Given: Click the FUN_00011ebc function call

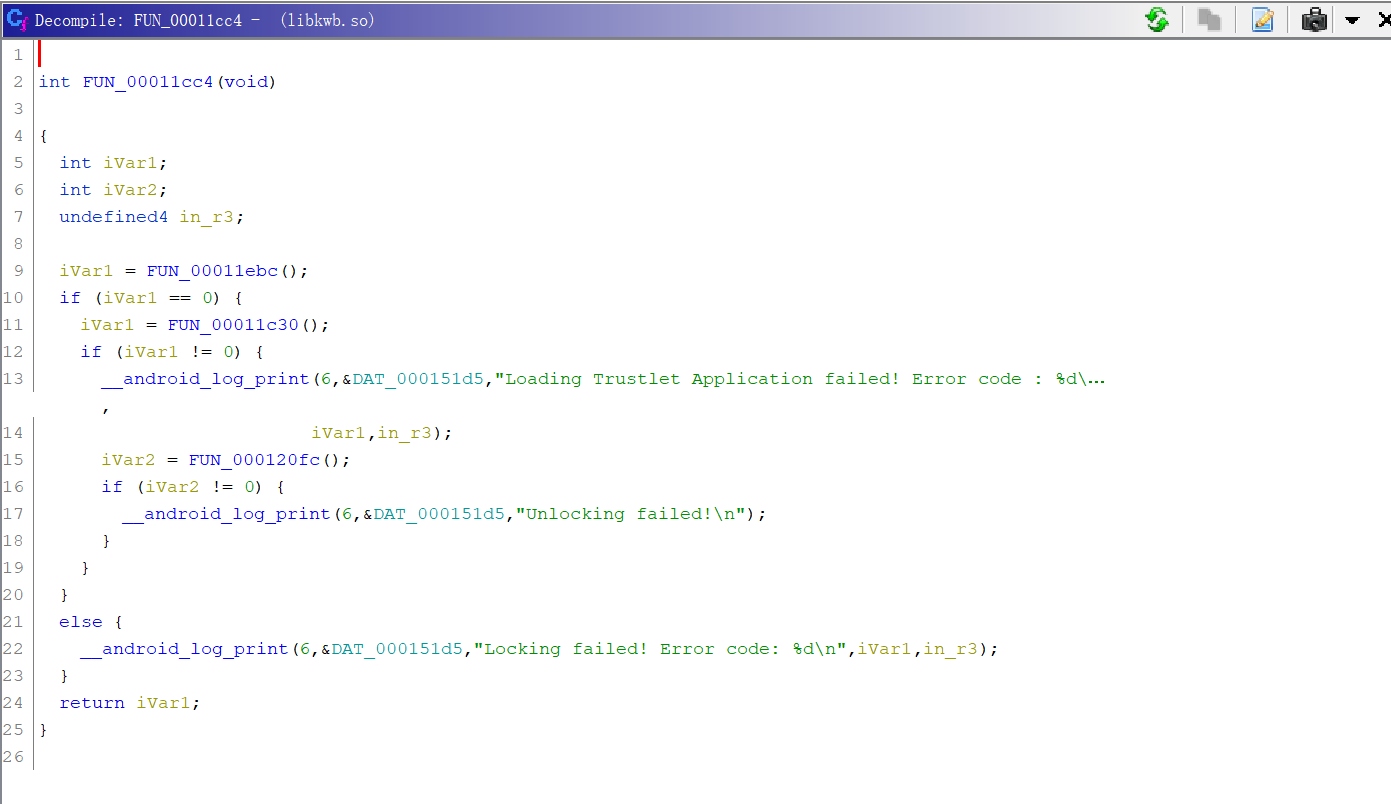Looking at the screenshot, I should [212, 271].
